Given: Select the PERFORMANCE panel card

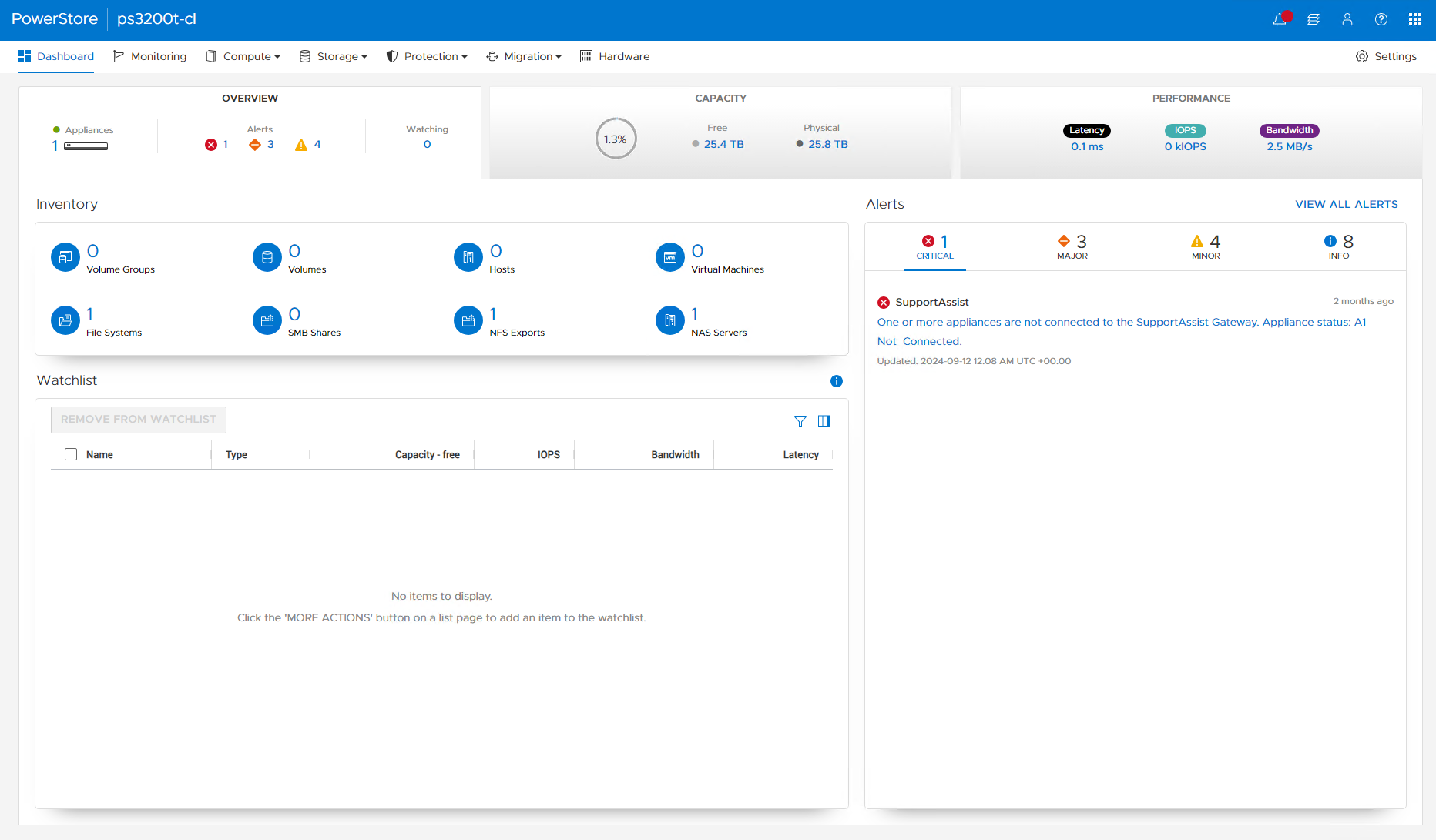Looking at the screenshot, I should pyautogui.click(x=1191, y=132).
